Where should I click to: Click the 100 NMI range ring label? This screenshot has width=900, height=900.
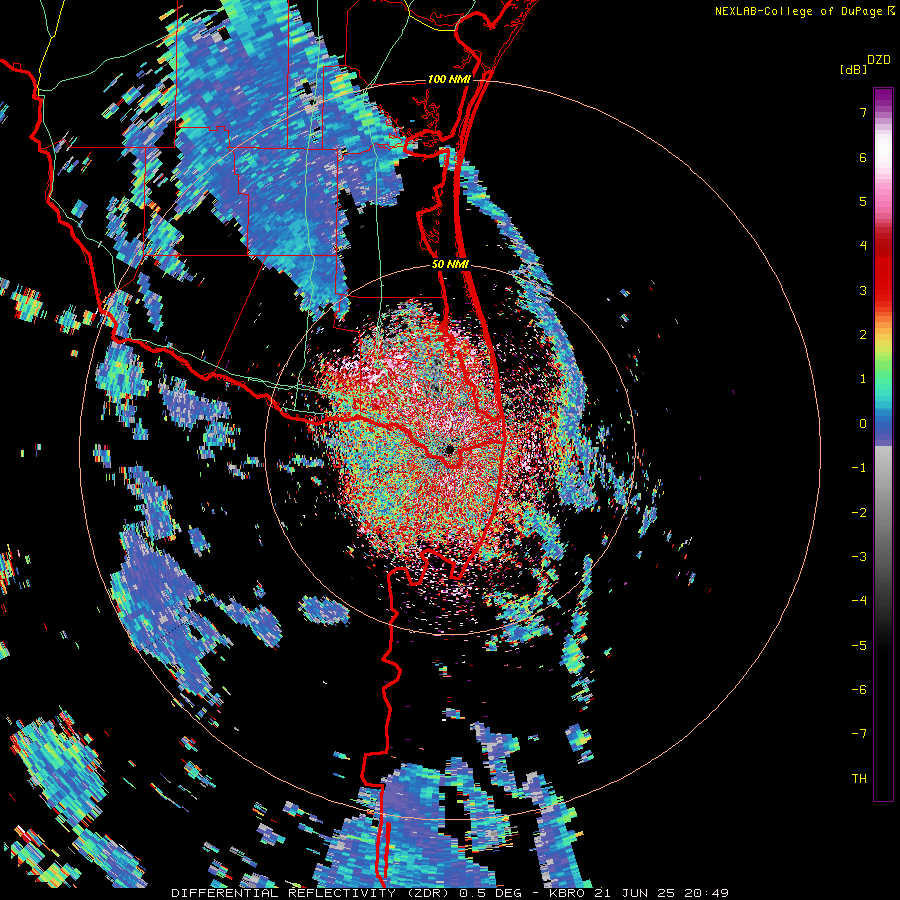[x=449, y=79]
